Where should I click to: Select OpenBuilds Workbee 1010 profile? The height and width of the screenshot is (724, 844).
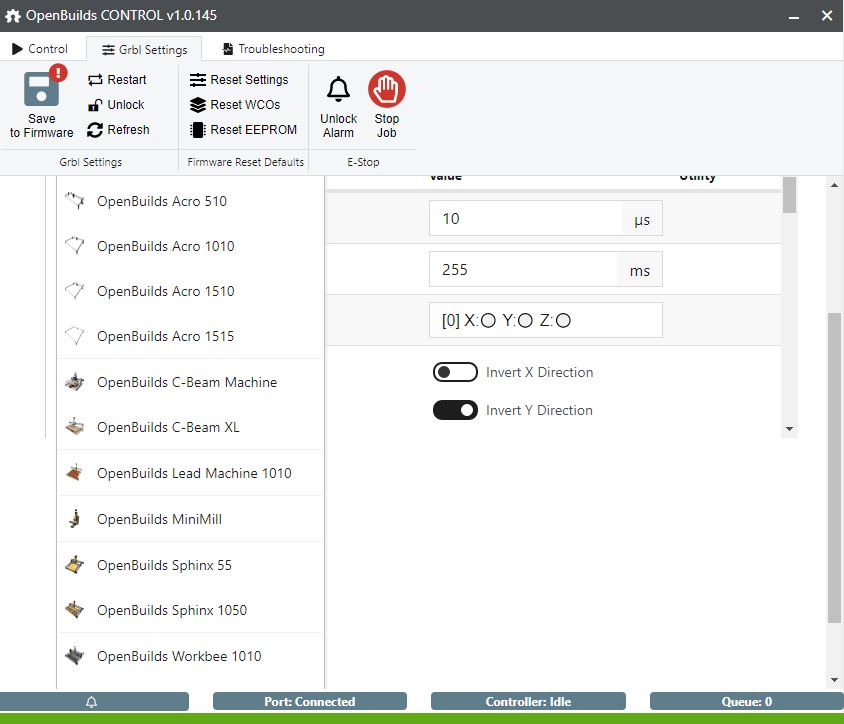[x=191, y=656]
